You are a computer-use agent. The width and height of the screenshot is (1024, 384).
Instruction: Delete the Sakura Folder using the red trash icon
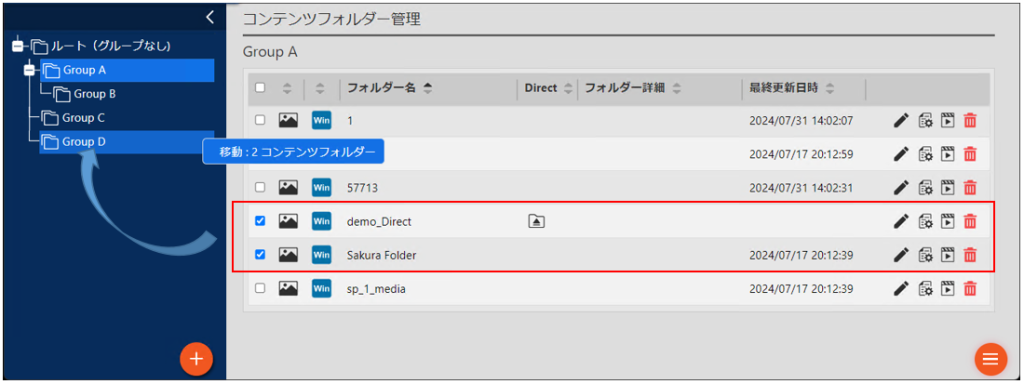(970, 255)
